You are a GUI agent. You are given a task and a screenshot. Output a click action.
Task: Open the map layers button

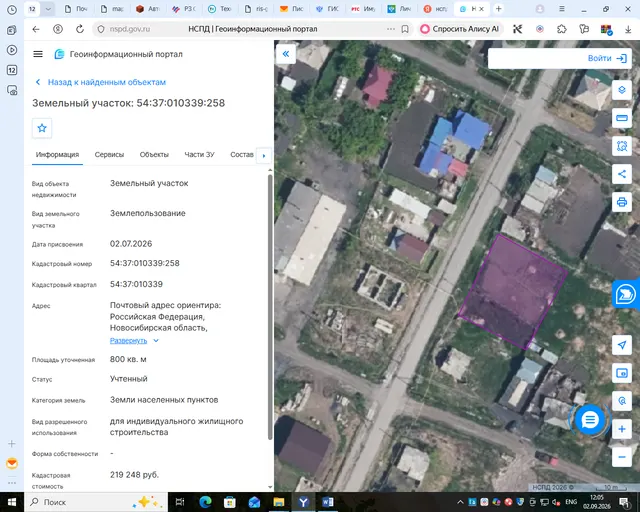622,90
